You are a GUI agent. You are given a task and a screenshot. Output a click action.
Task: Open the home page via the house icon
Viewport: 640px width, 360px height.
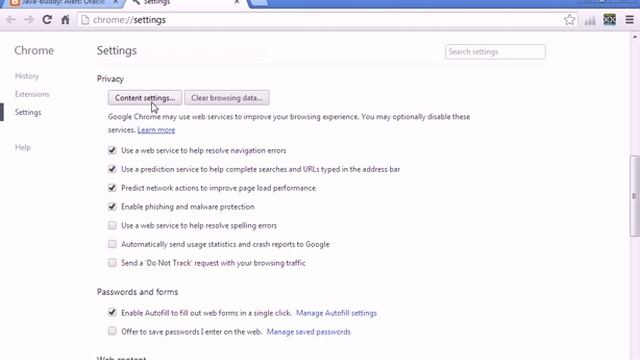pyautogui.click(x=65, y=20)
